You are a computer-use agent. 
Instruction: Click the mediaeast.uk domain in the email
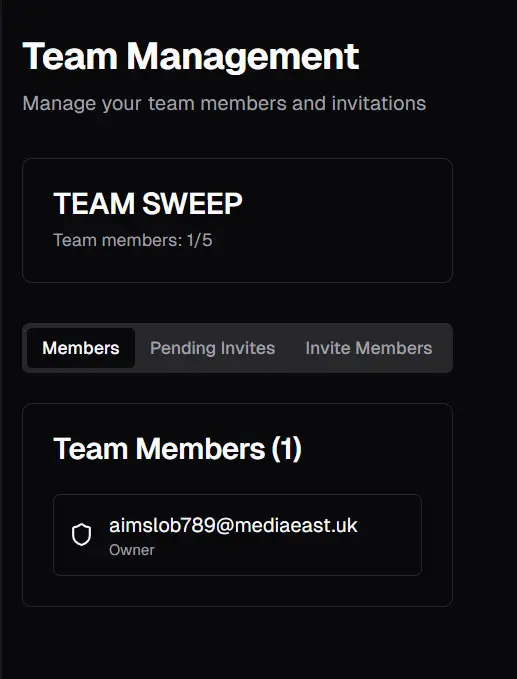[296, 525]
